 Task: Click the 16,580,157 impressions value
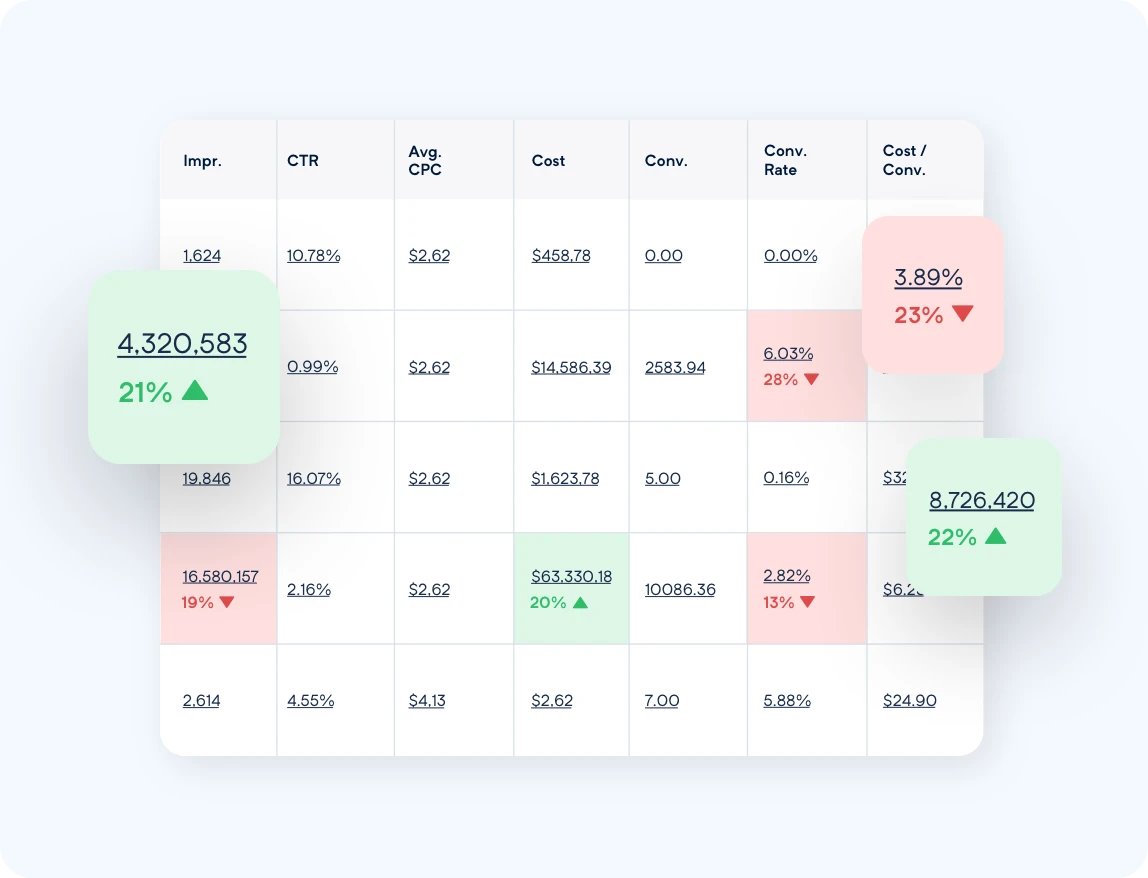(220, 577)
